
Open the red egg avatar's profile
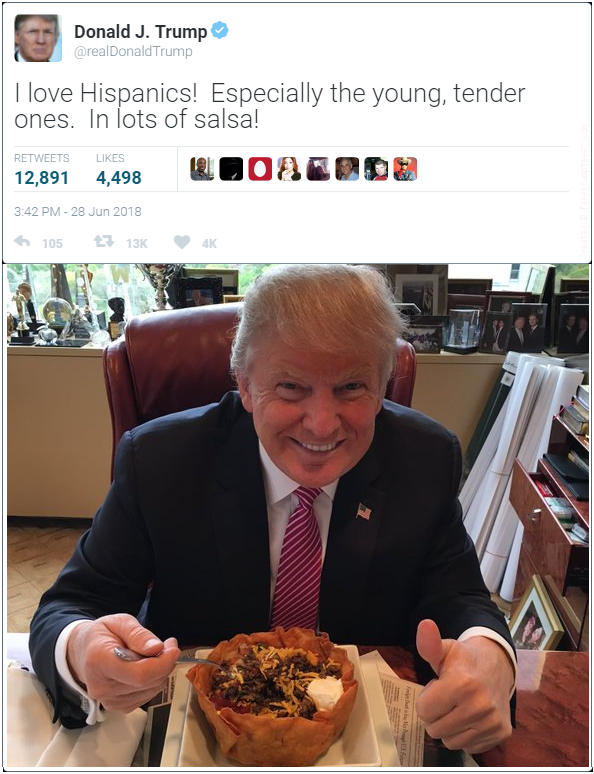[x=260, y=169]
